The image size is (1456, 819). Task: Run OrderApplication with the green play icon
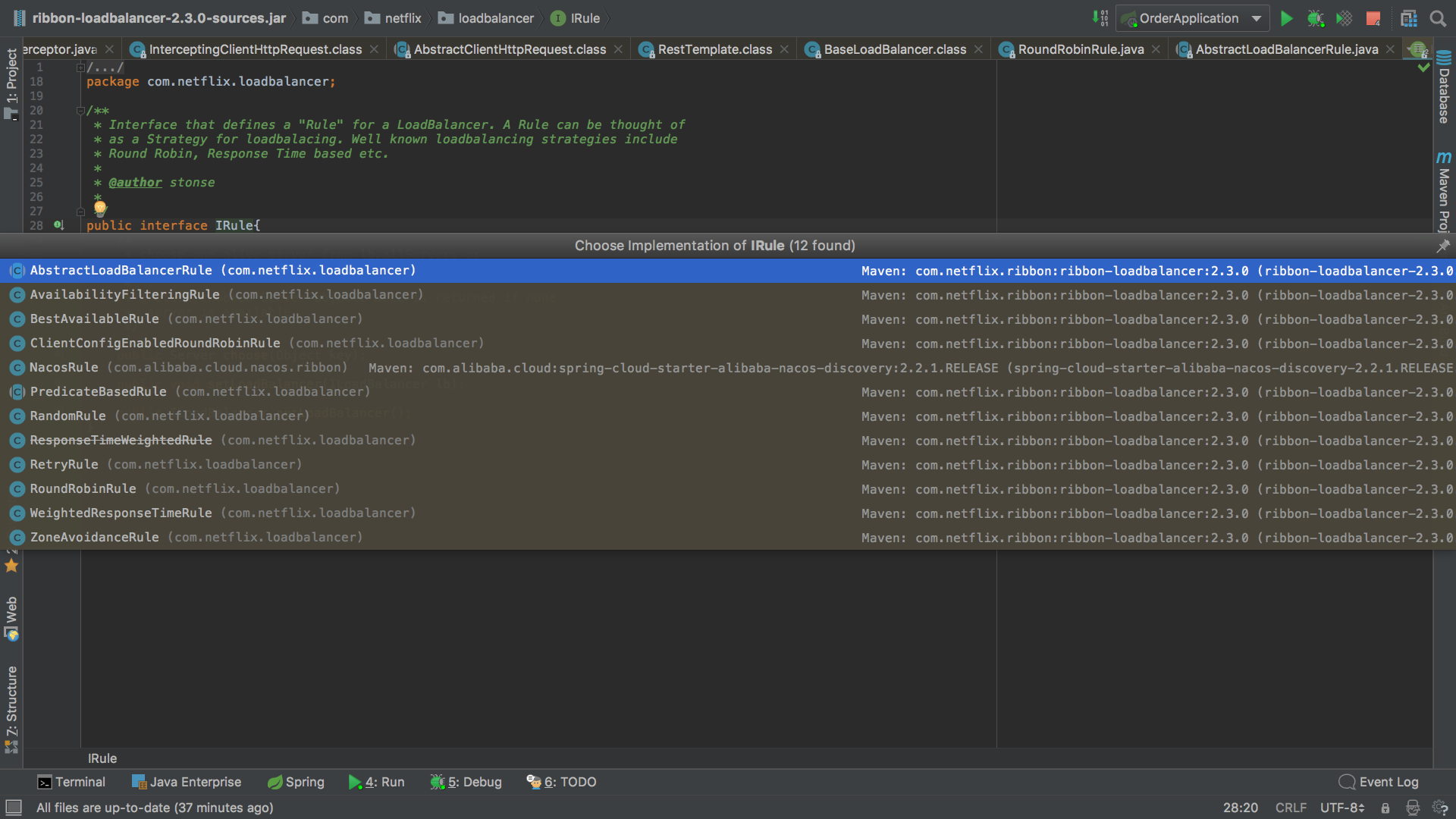pos(1286,18)
